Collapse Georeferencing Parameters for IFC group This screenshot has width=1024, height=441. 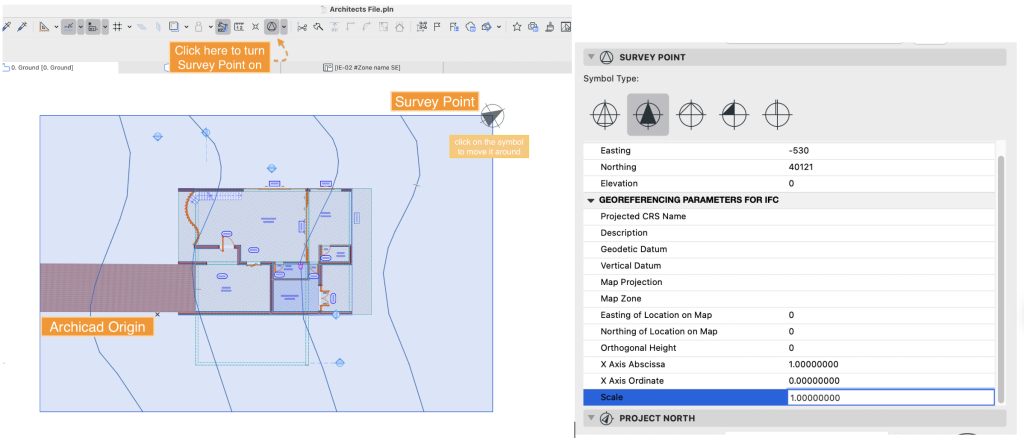[x=591, y=199]
